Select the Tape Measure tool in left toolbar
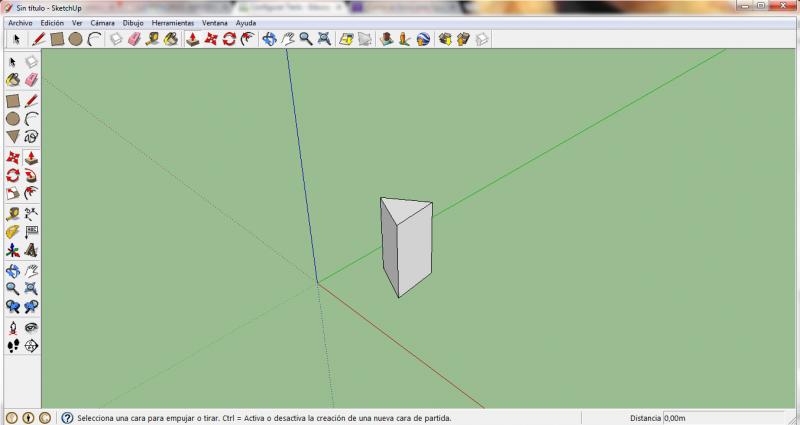The image size is (800, 425). (13, 213)
